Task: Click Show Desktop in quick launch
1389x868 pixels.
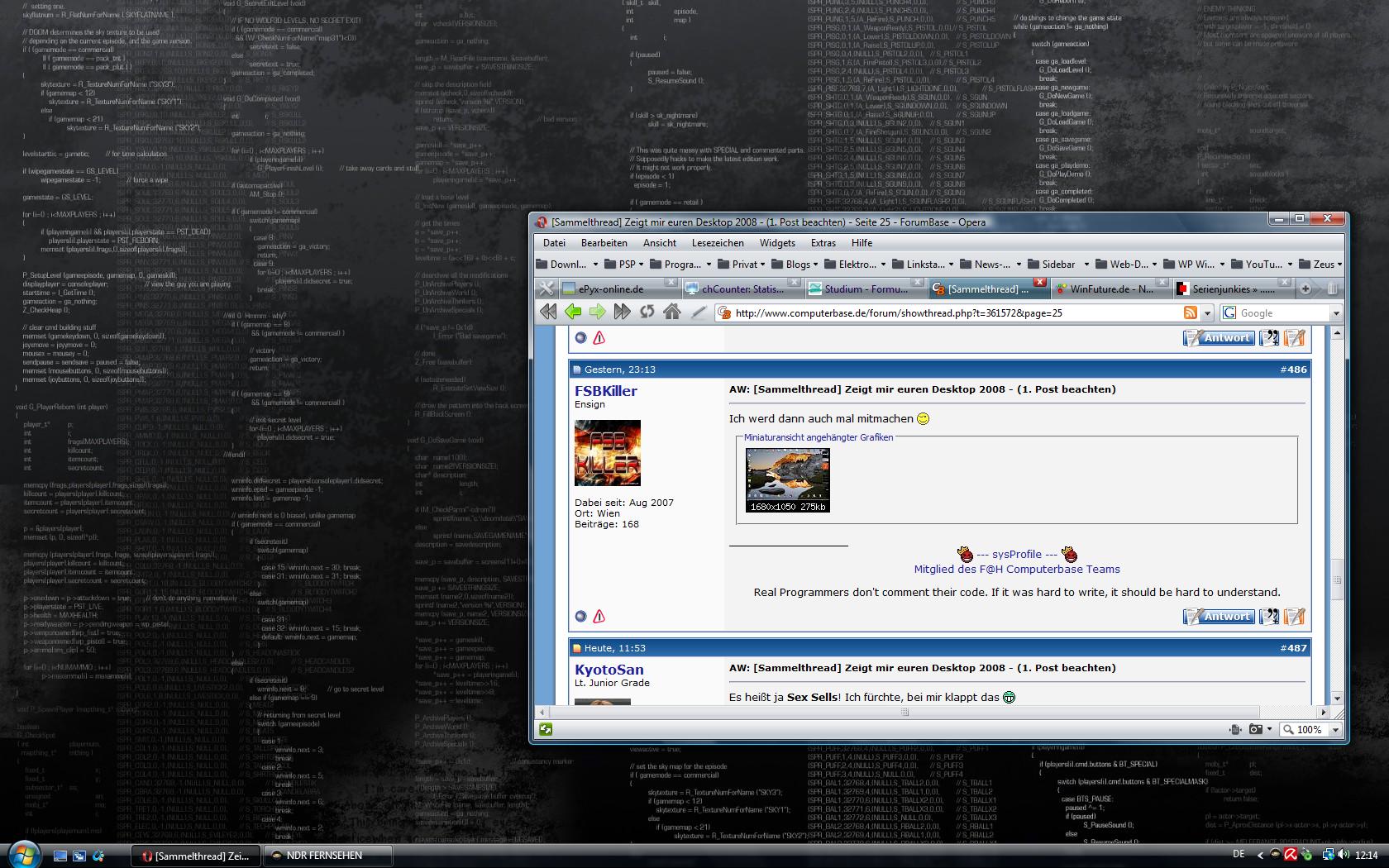Action: (60, 856)
